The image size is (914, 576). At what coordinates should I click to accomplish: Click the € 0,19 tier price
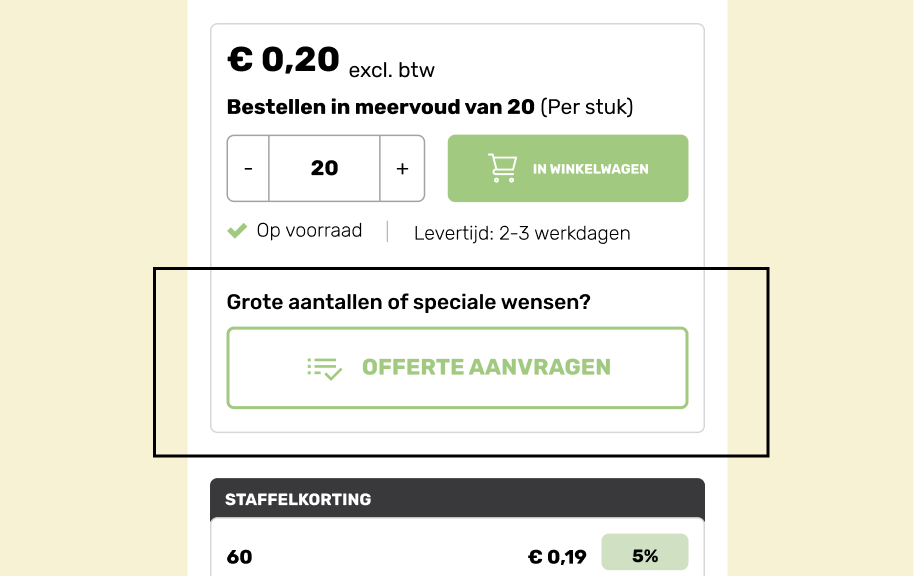pyautogui.click(x=557, y=557)
